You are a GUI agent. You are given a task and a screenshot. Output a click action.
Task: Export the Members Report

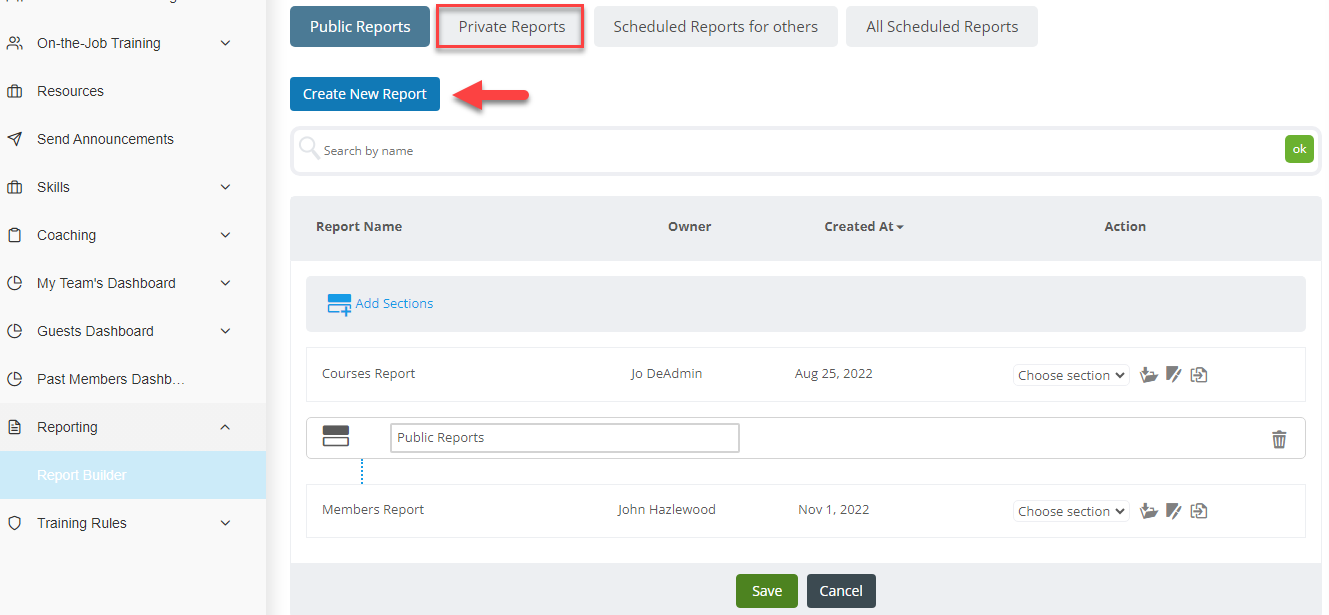pyautogui.click(x=1199, y=510)
